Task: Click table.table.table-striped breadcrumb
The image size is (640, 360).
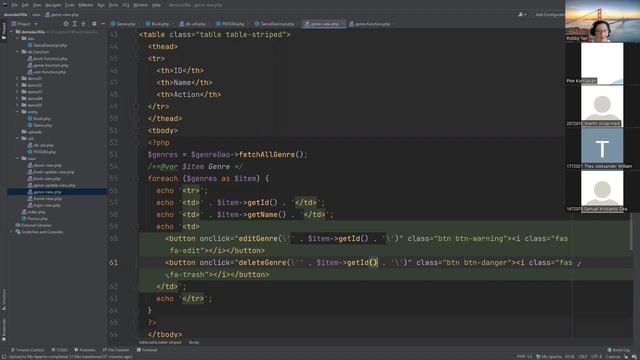Action: [x=160, y=342]
